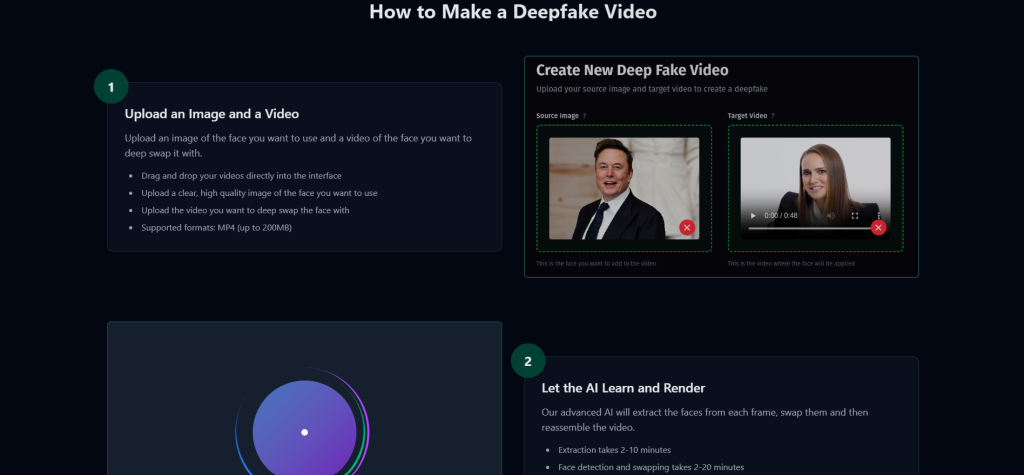Viewport: 1024px width, 475px height.
Task: Click the help question mark beside Target Video
Action: pos(773,116)
